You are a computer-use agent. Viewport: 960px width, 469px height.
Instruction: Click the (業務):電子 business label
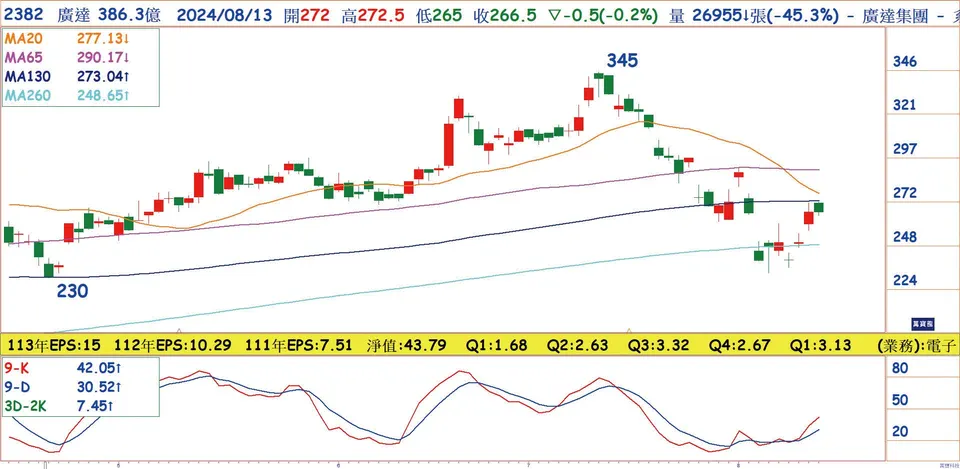(916, 345)
